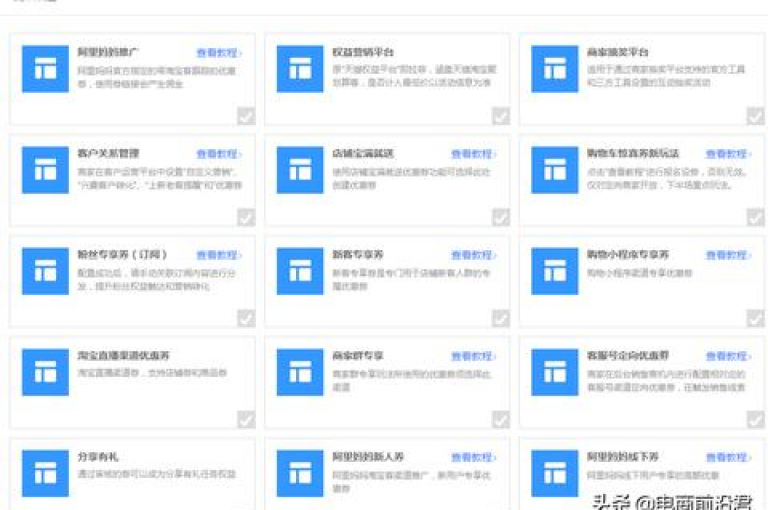This screenshot has height=510, width=768.
Task: Select the 客服号定向优惠券 title text
Action: click(628, 356)
